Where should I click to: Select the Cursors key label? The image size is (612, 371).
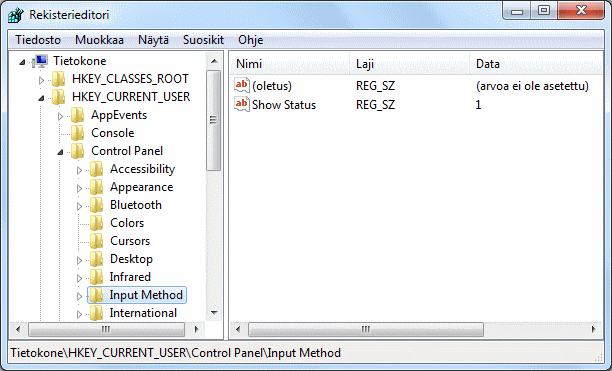point(130,241)
